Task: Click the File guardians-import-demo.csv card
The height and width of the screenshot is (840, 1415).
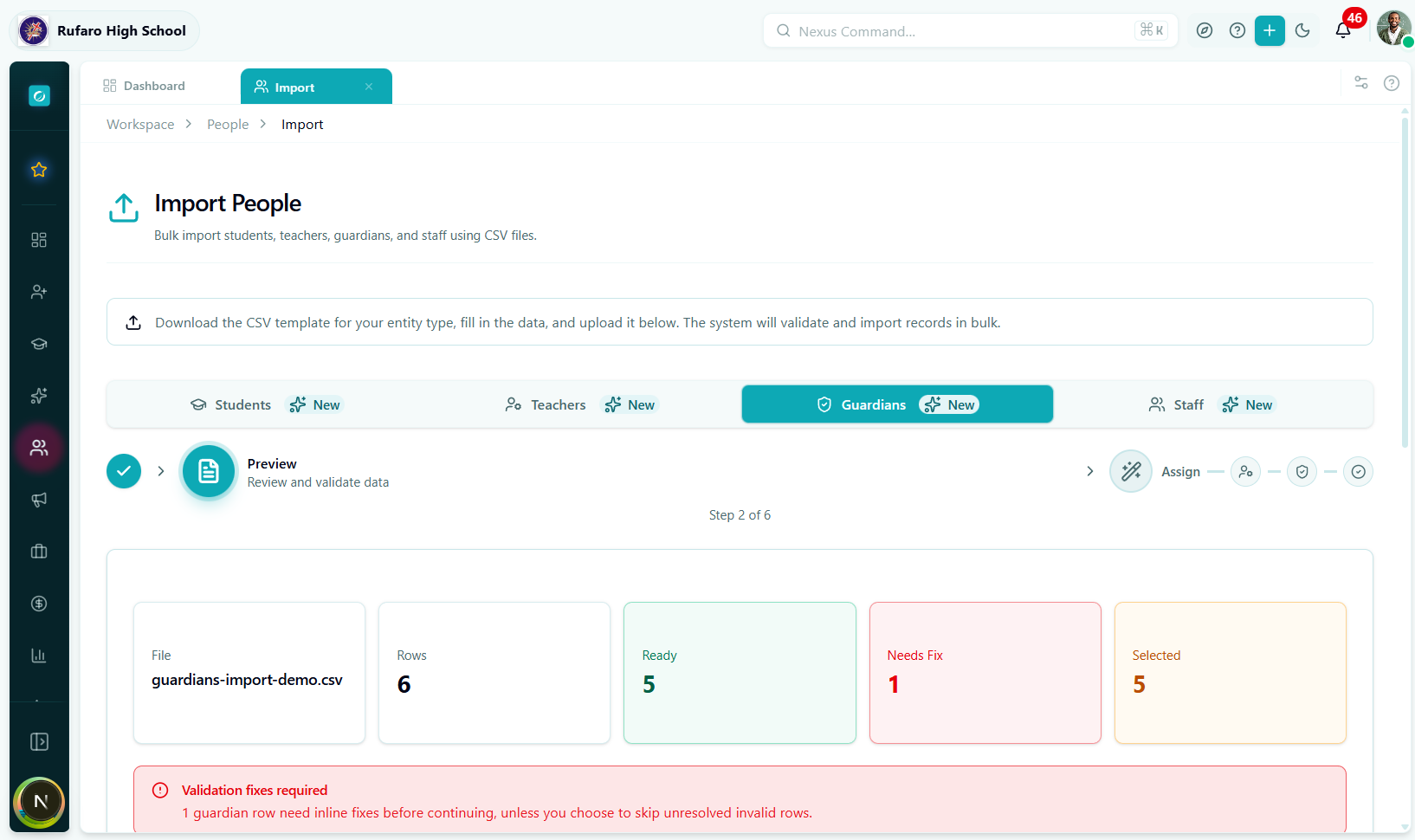Action: [x=249, y=673]
